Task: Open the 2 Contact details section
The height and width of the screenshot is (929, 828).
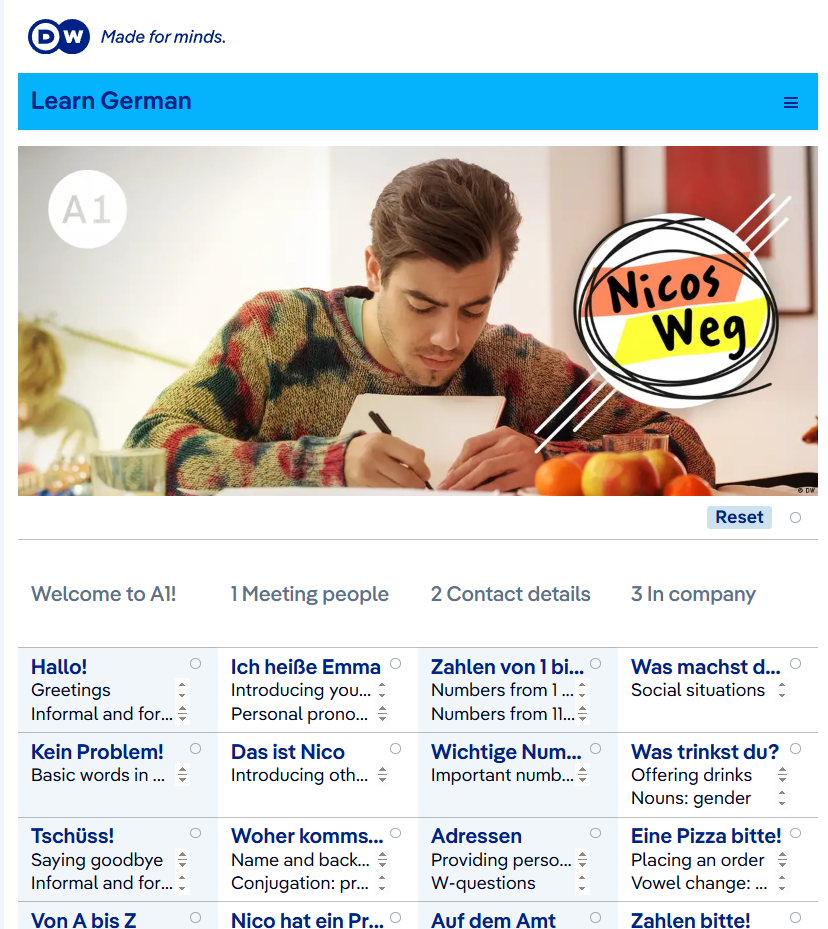Action: 511,594
